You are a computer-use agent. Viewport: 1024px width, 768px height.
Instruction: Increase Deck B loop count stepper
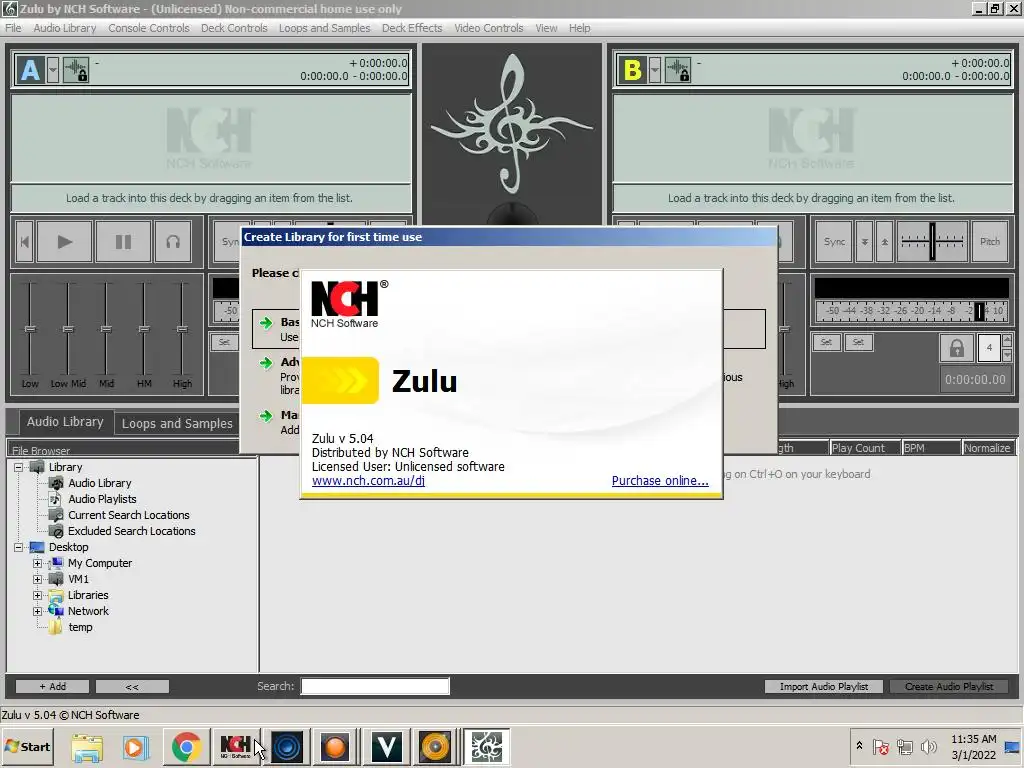[x=1006, y=341]
